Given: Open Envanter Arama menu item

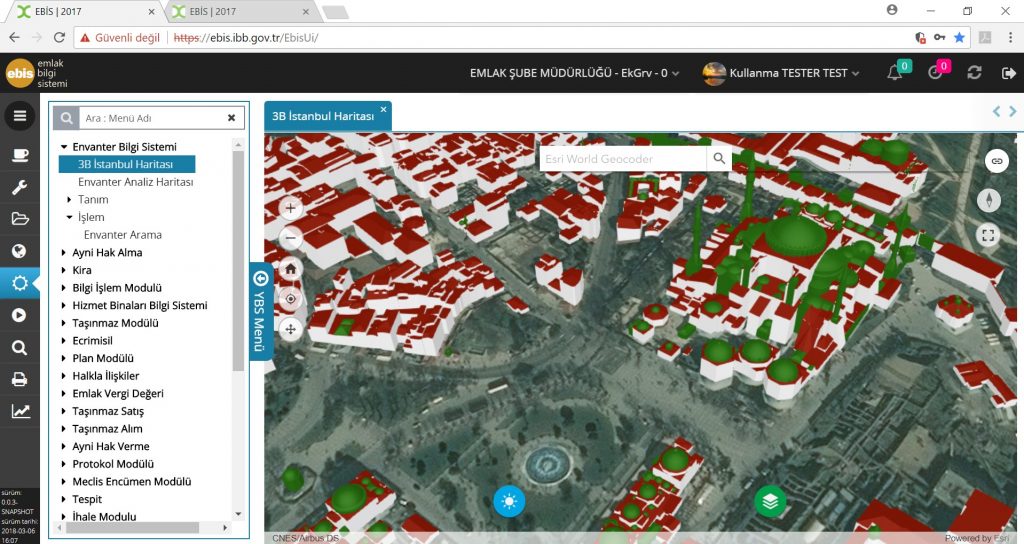Looking at the screenshot, I should pos(123,235).
